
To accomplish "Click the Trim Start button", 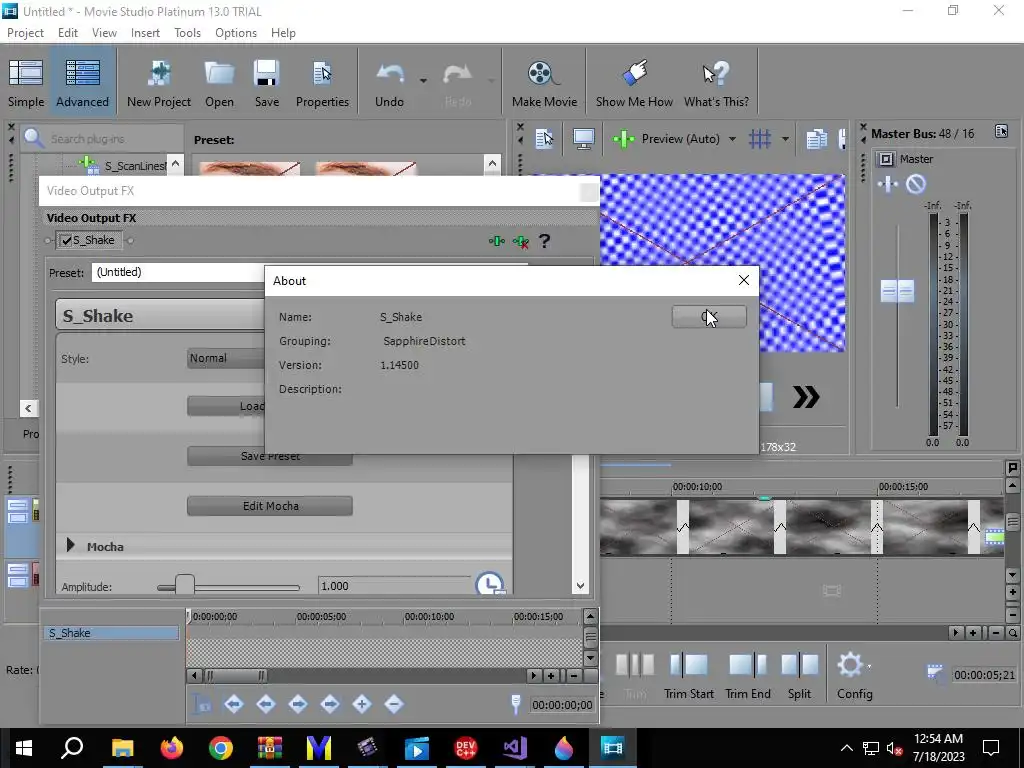I will click(x=689, y=675).
